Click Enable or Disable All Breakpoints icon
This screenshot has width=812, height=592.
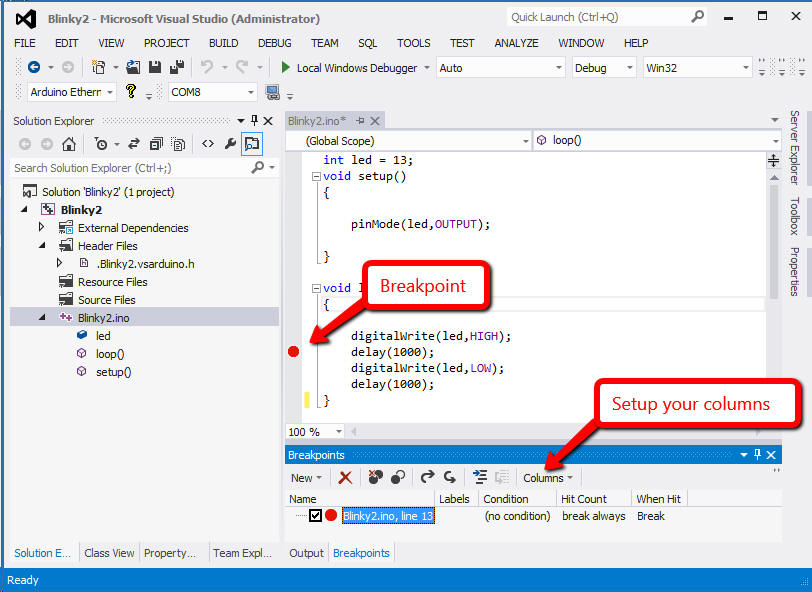pos(398,477)
